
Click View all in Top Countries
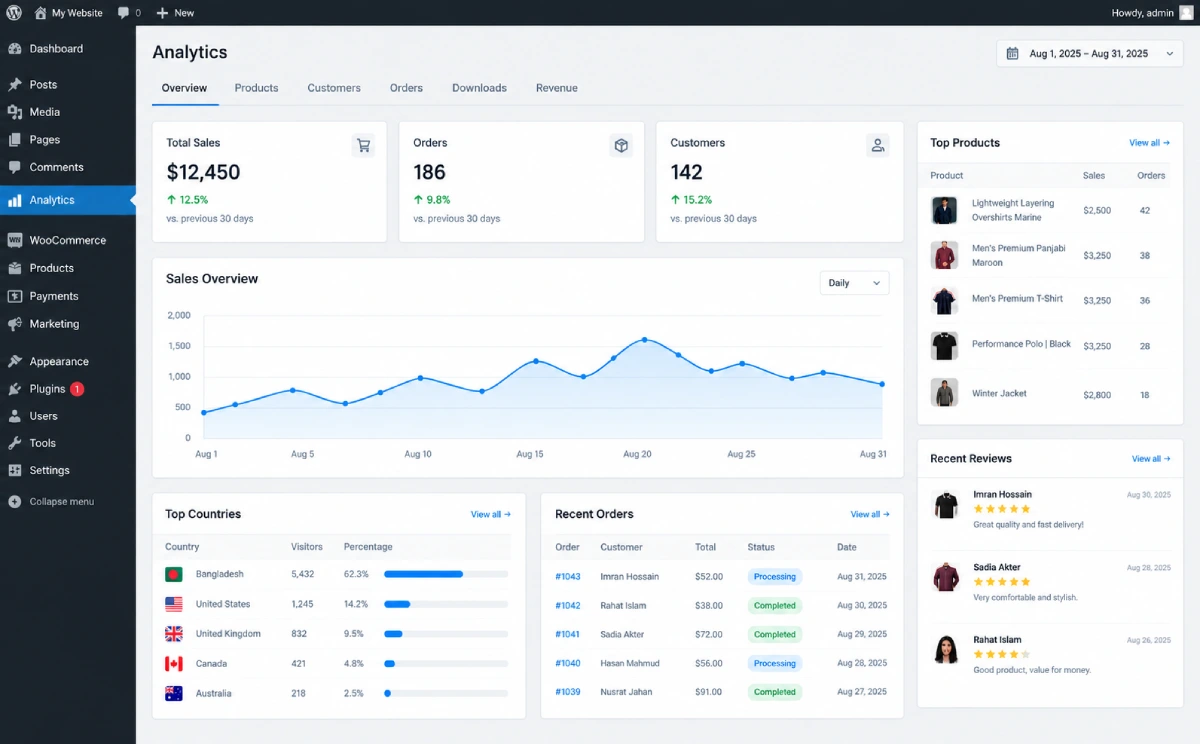click(491, 514)
